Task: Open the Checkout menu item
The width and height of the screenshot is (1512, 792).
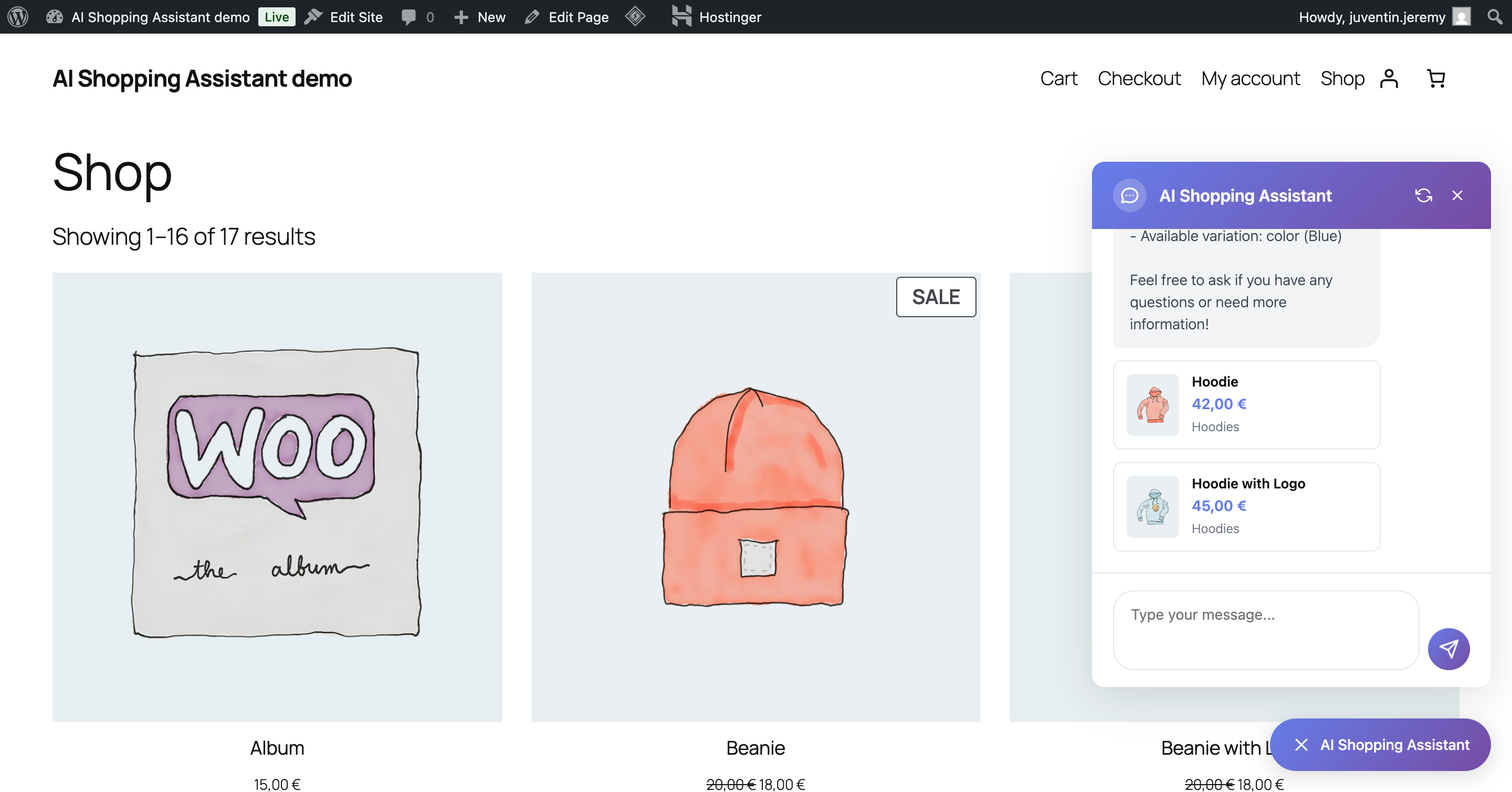Action: 1139,78
